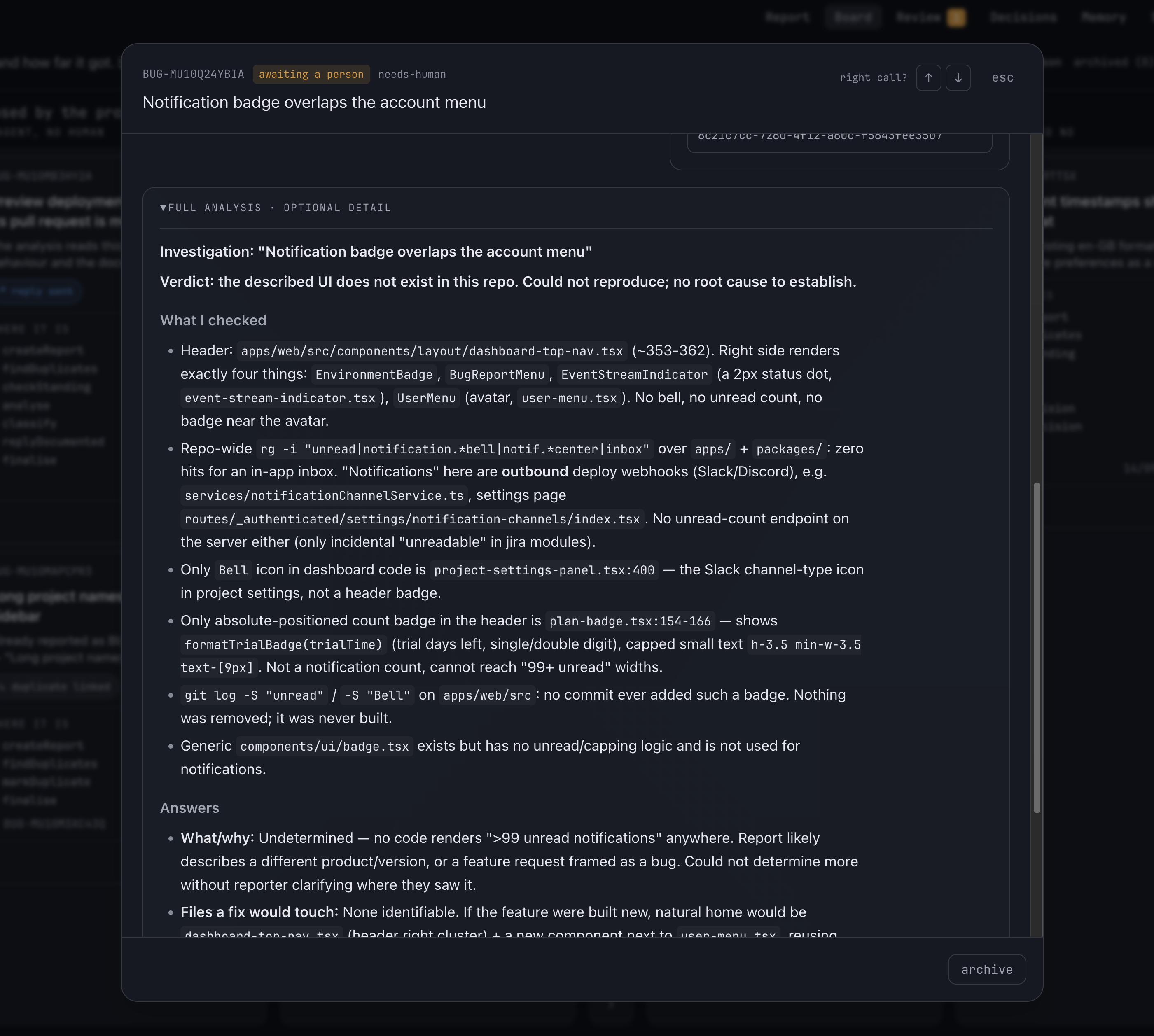Click the 'BugReportMenu' code token
Viewport: 1154px width, 1036px height.
tap(497, 375)
